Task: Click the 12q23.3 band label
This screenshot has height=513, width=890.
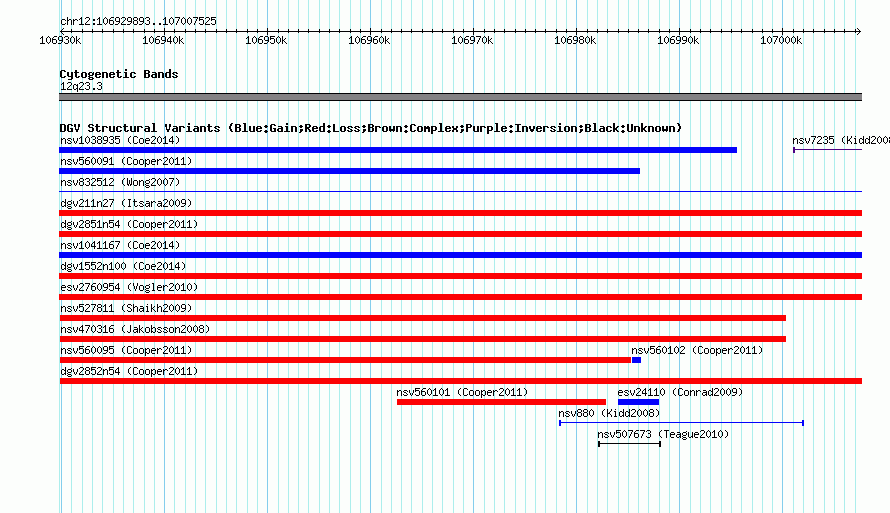Action: click(81, 86)
